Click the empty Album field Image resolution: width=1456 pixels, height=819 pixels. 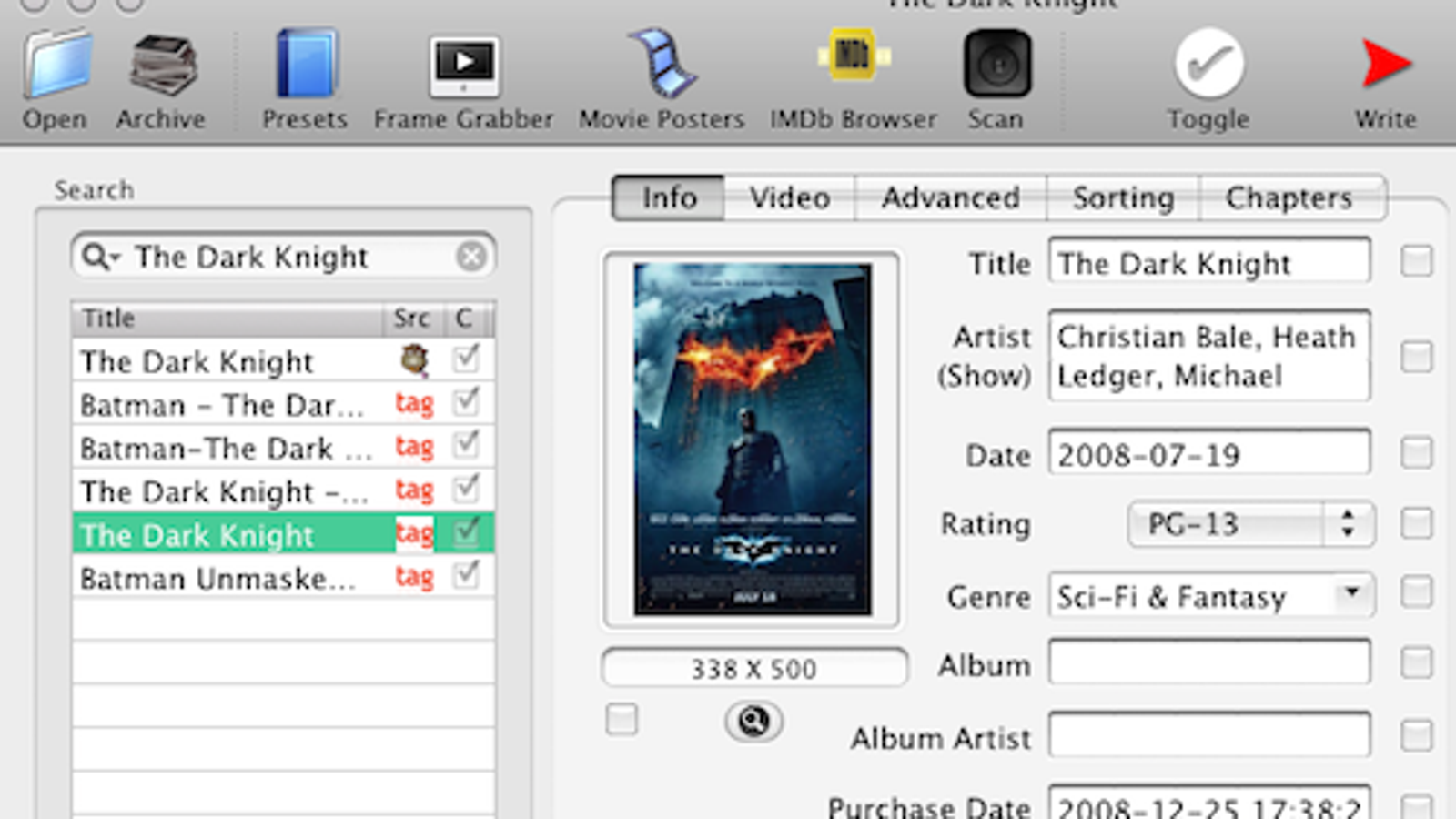pos(1209,662)
